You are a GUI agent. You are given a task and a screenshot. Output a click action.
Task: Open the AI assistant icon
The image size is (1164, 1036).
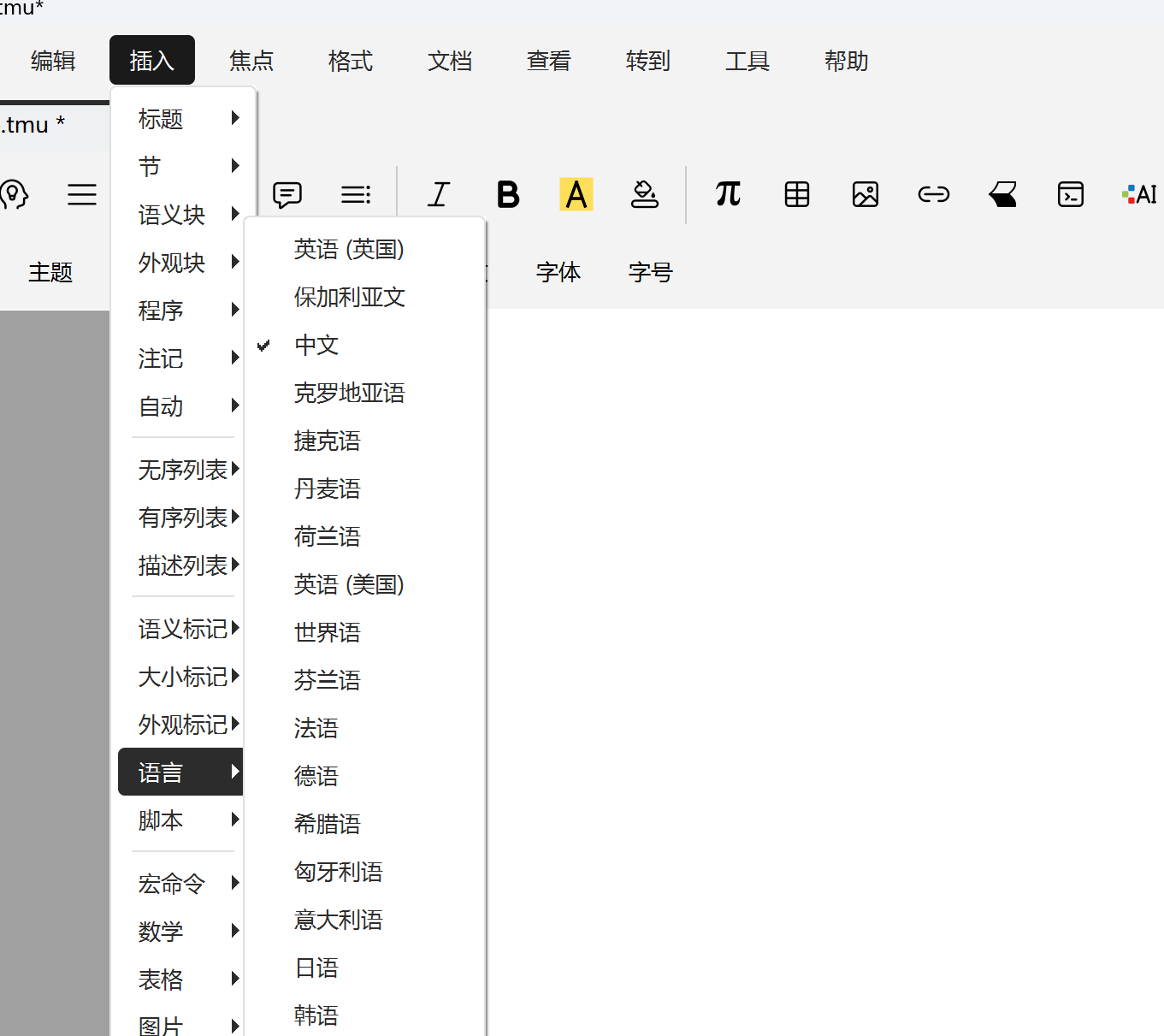click(x=1139, y=195)
